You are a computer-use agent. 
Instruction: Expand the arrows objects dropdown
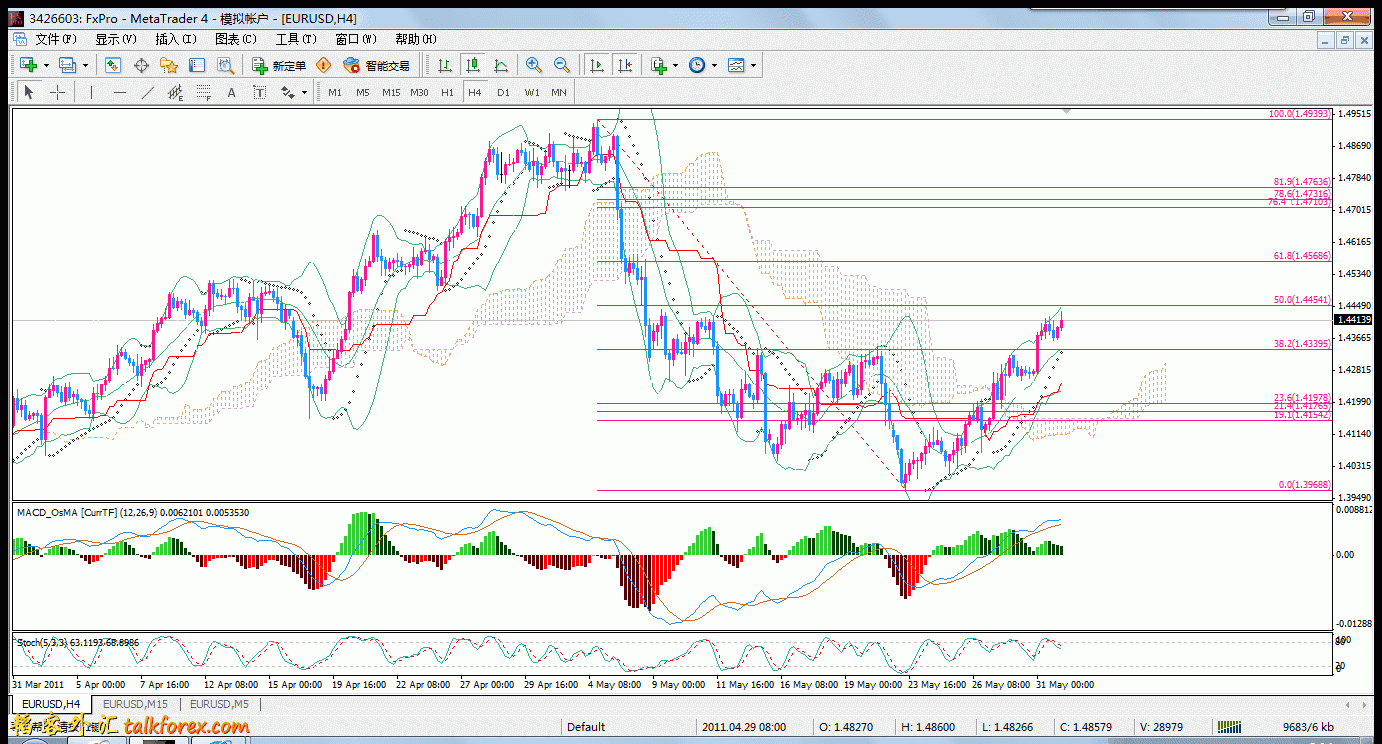coord(304,92)
